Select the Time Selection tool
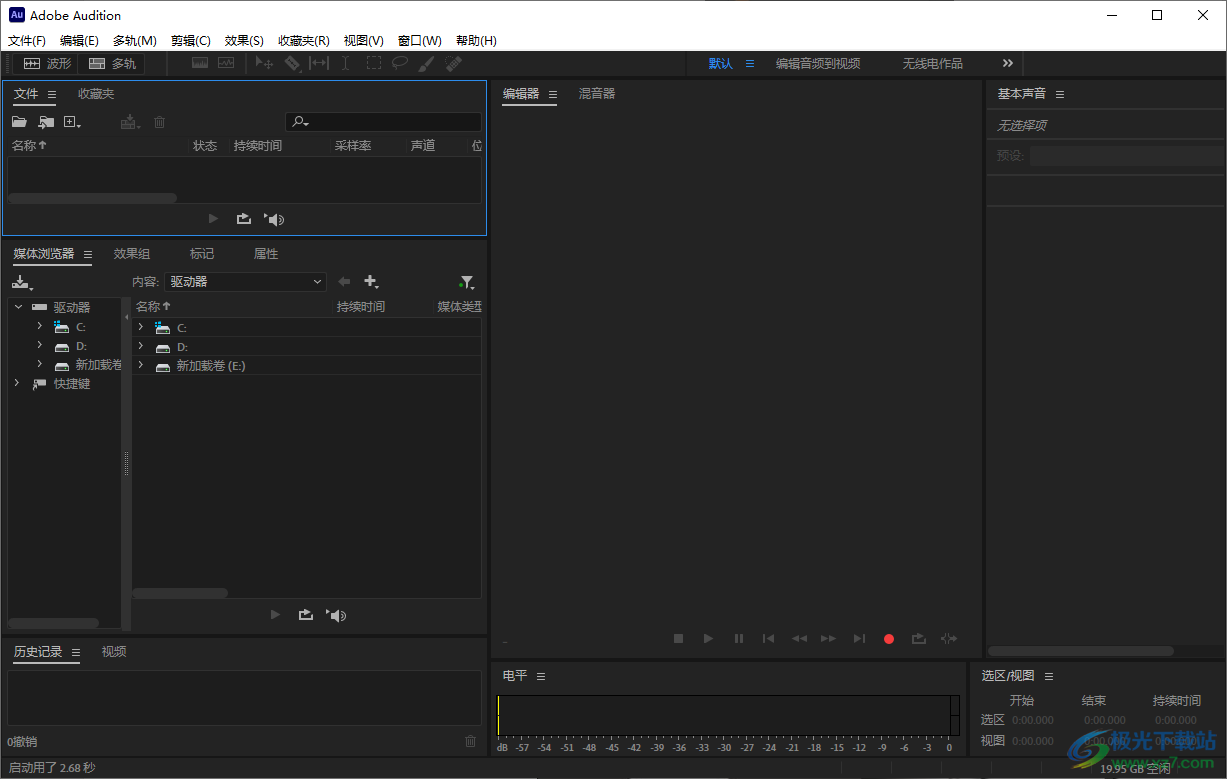 coord(345,63)
